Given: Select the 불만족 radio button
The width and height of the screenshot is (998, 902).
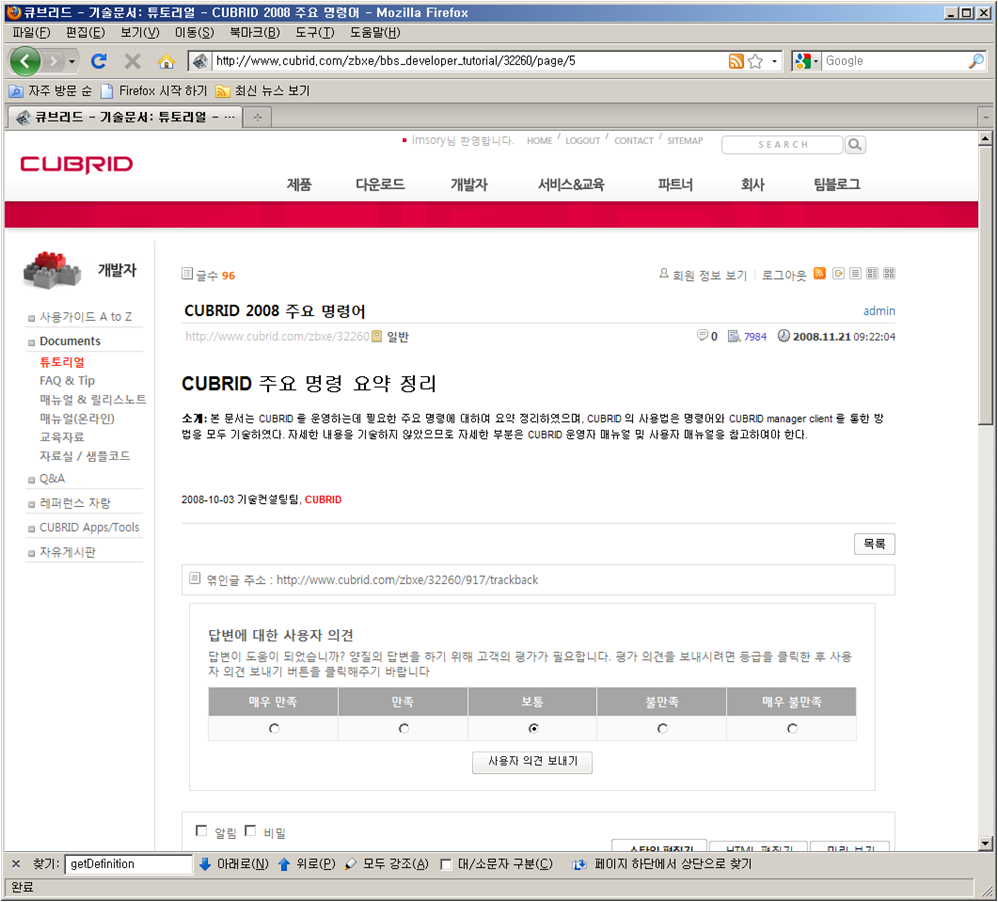Looking at the screenshot, I should 662,729.
